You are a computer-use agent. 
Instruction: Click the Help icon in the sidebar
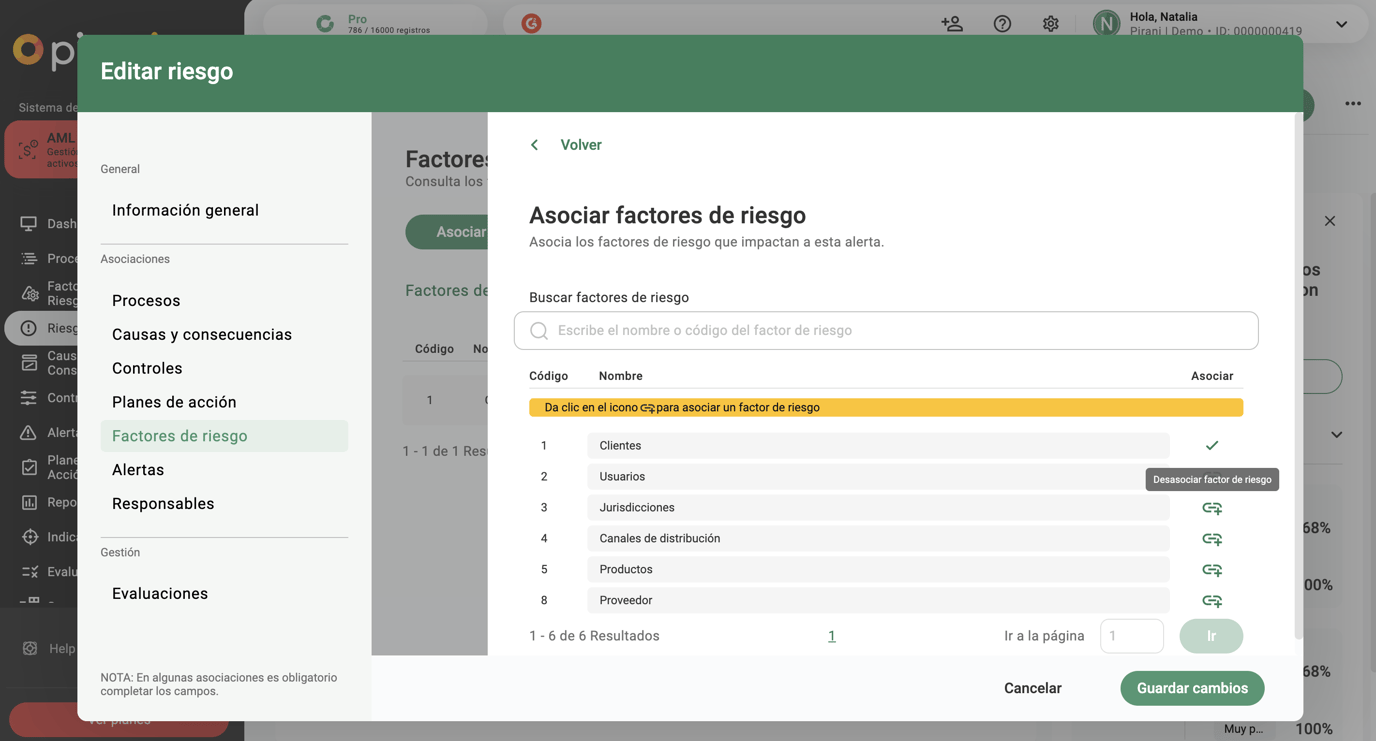pos(30,648)
